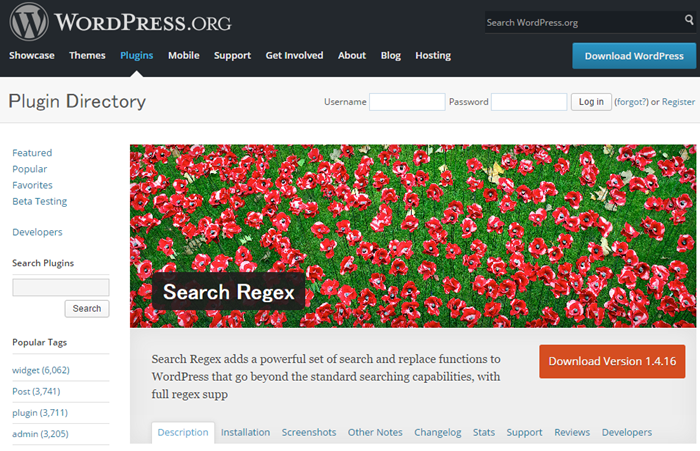Select the Description tab

coord(183,432)
